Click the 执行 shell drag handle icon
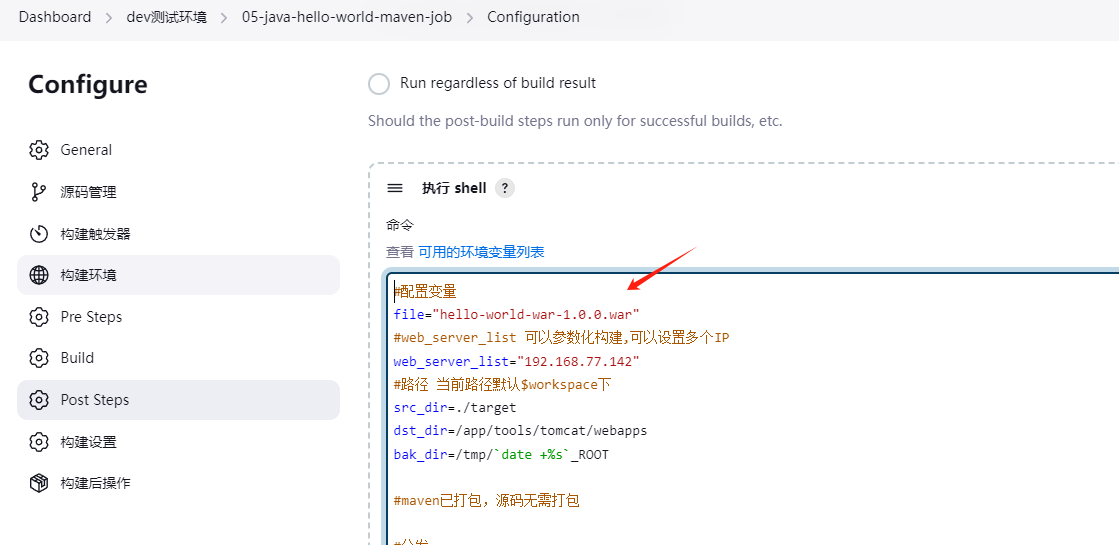Viewport: 1119px width, 545px height. 395,188
